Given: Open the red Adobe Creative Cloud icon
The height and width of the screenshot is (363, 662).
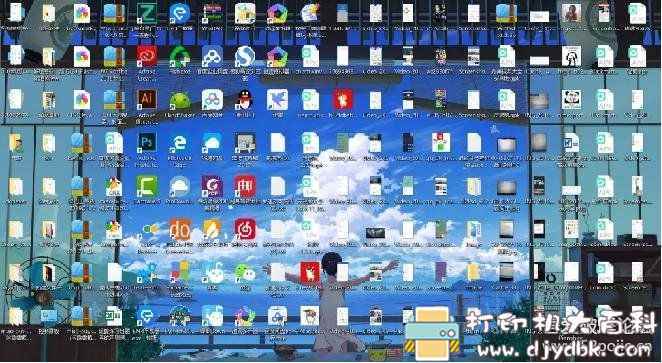Looking at the screenshot, I should (147, 56).
